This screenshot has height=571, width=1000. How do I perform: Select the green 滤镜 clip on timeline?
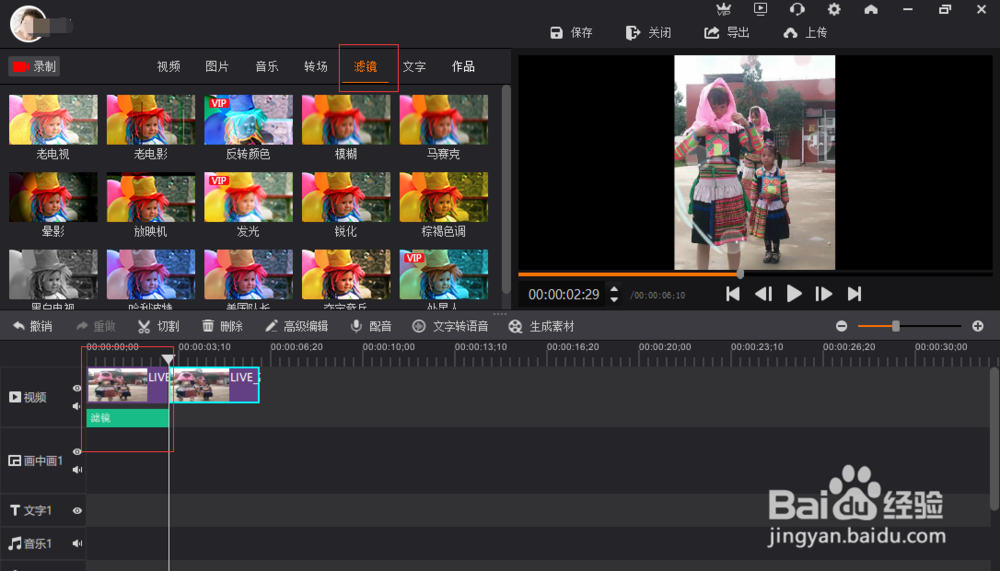tap(128, 418)
